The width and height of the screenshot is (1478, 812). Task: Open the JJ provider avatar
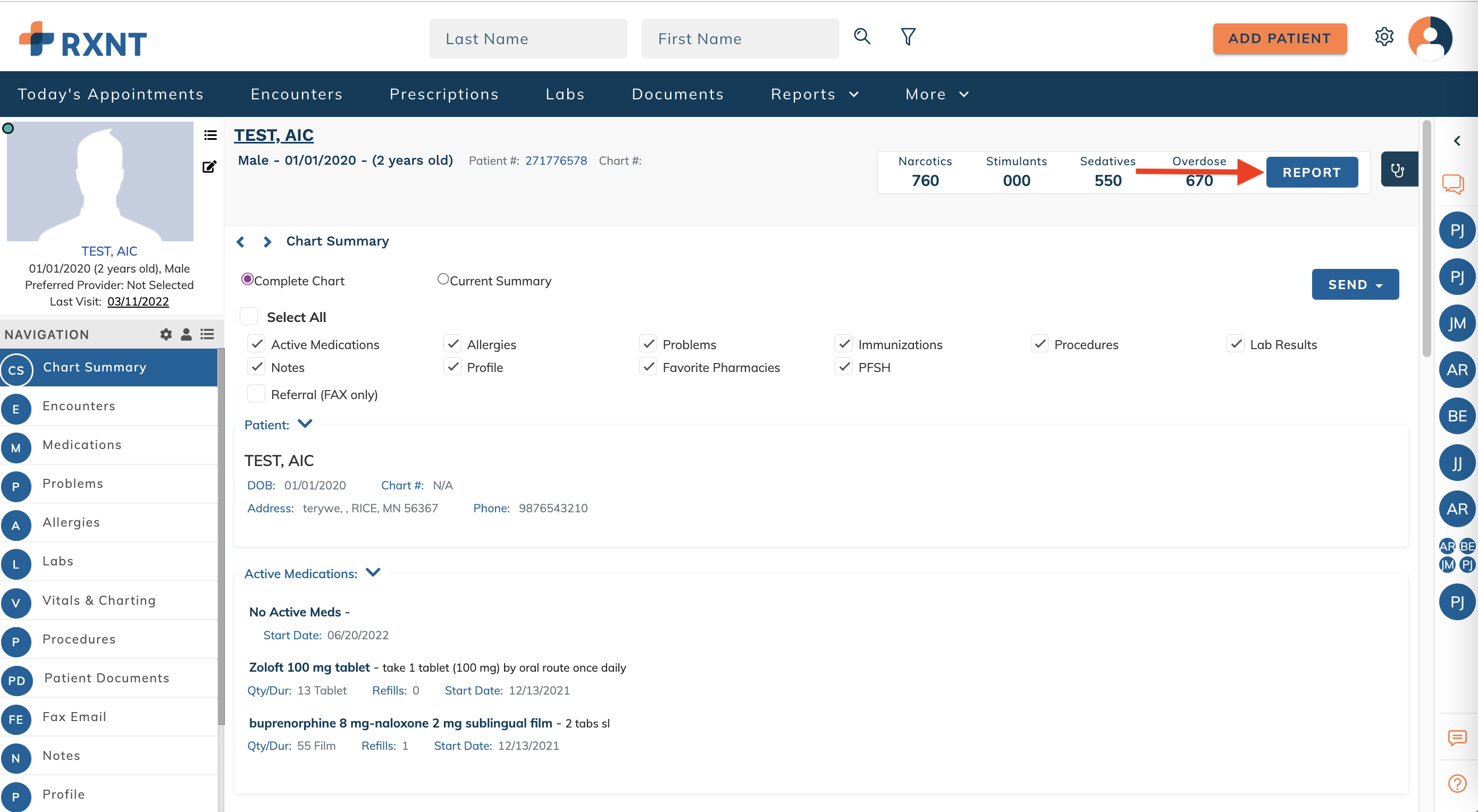pos(1457,463)
